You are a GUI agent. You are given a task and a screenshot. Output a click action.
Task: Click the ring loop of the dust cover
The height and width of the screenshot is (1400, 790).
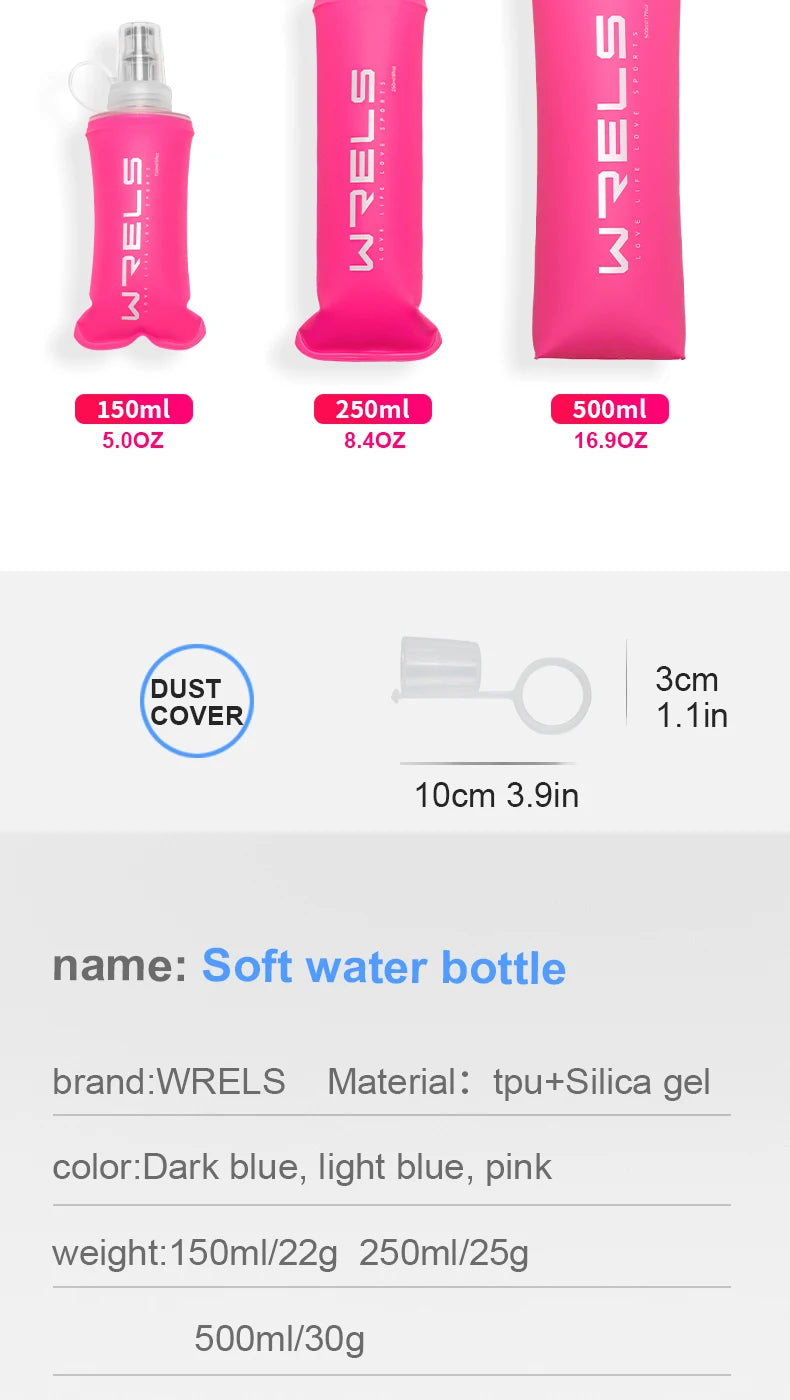click(553, 693)
